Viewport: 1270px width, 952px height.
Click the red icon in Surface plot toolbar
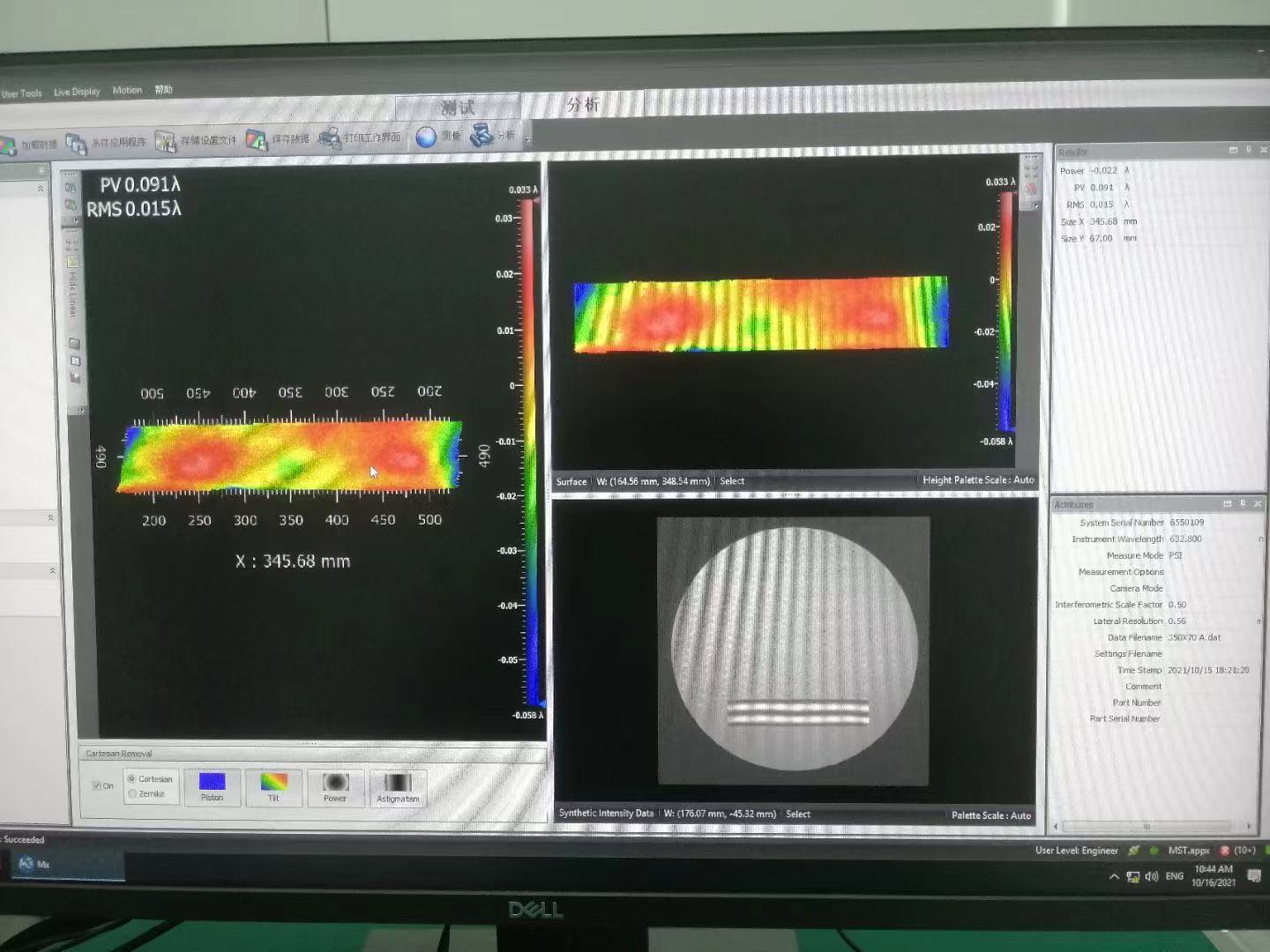(x=1030, y=189)
